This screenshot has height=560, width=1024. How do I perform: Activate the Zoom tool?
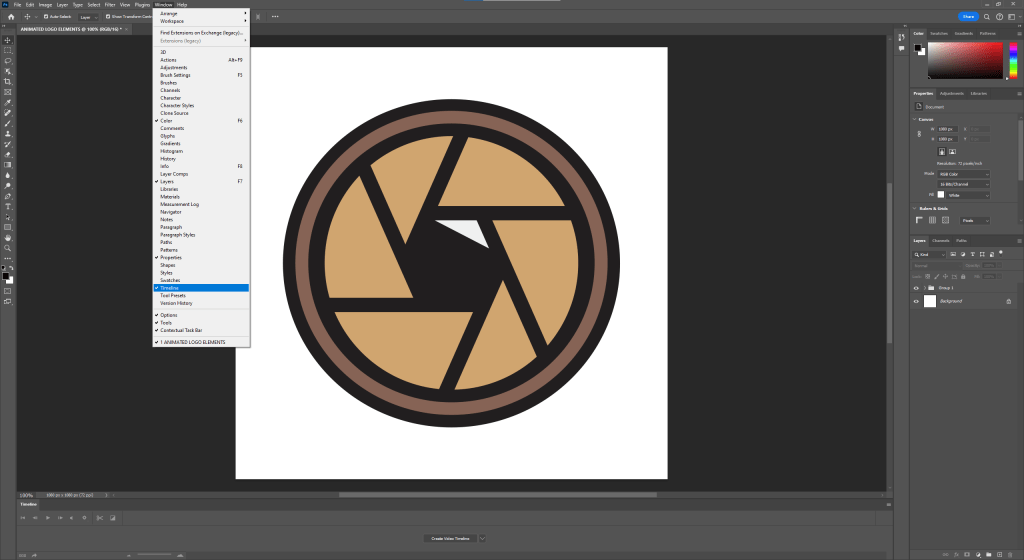[x=8, y=248]
